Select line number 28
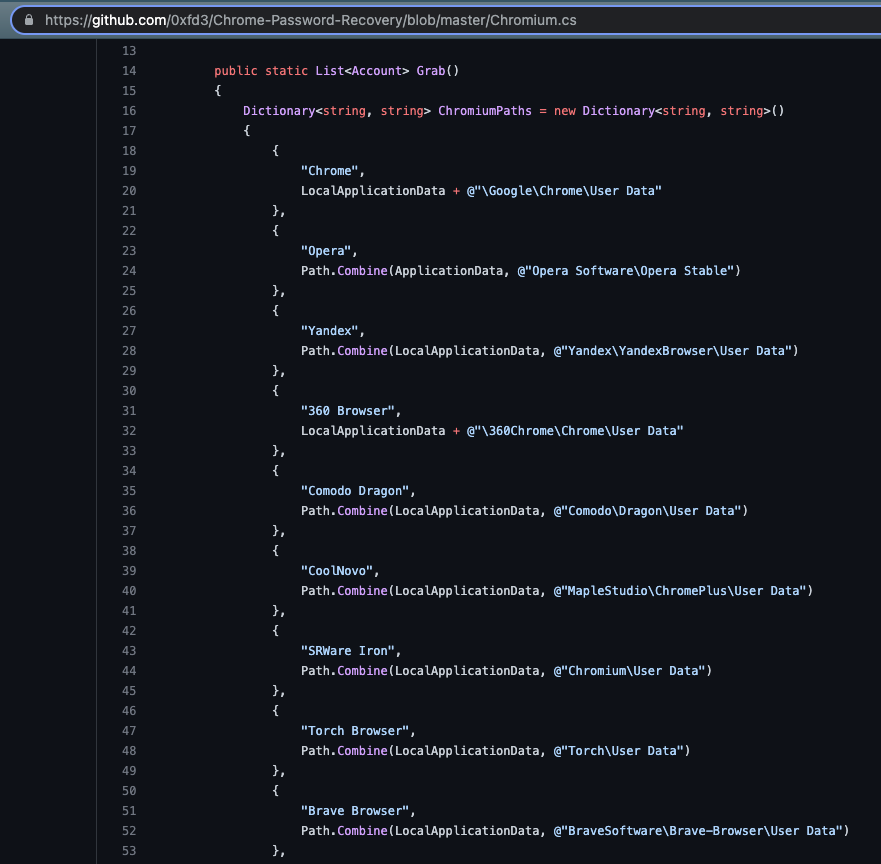Viewport: 881px width, 864px height. click(x=129, y=351)
